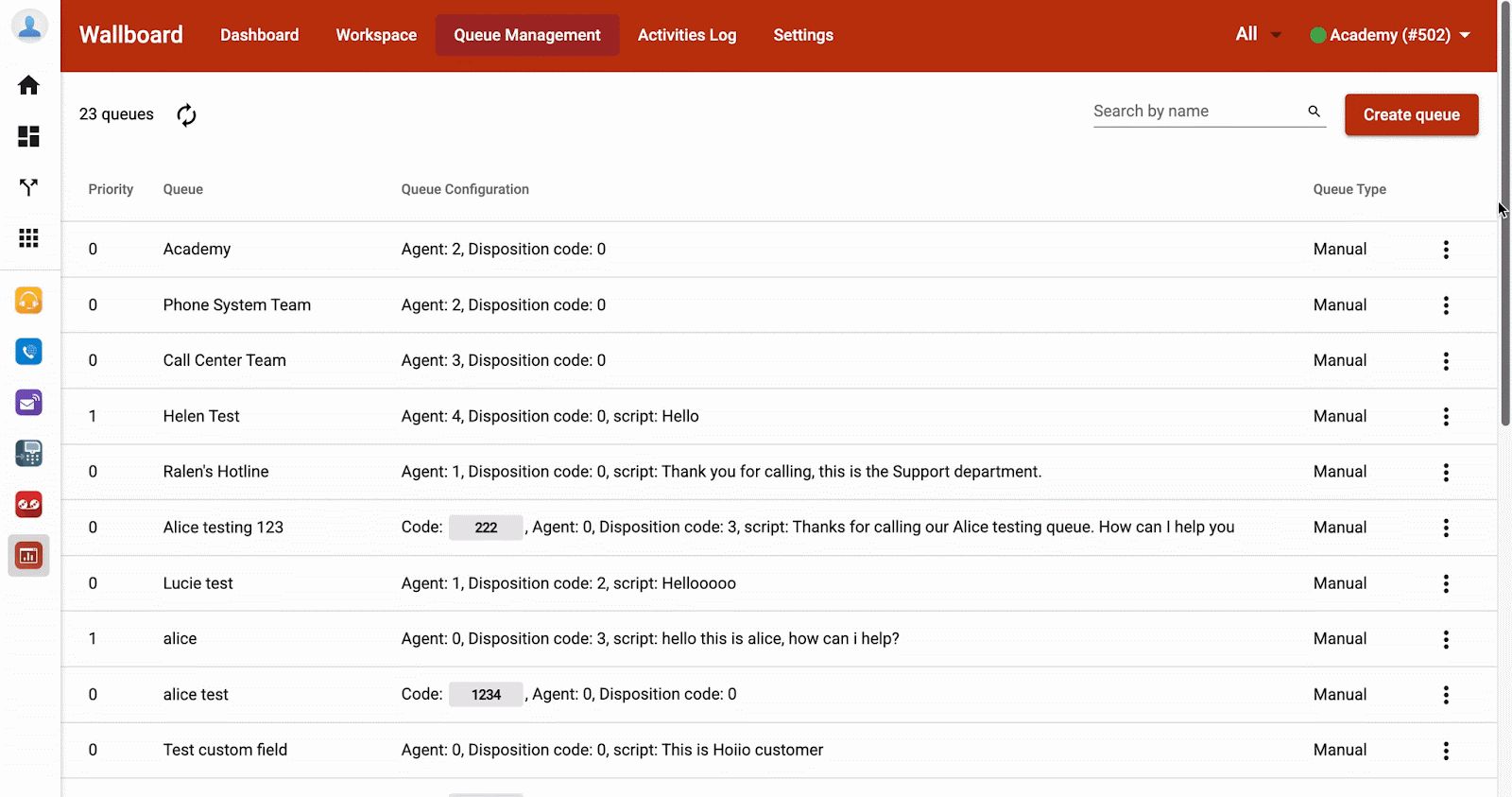Expand the All filter dropdown

[x=1259, y=35]
